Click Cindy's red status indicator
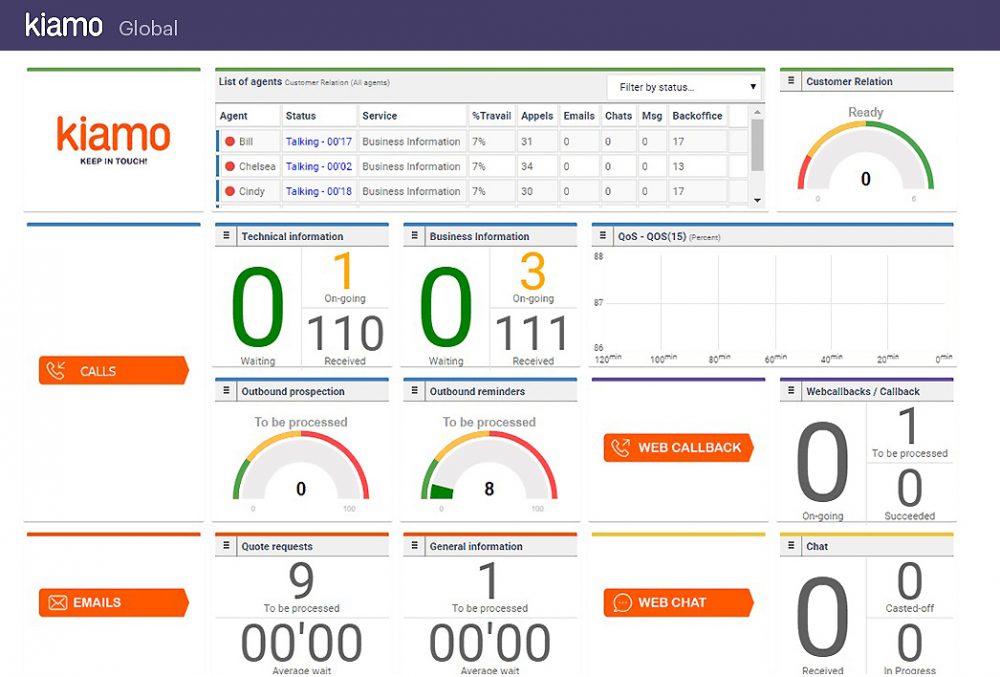Screen dimensions: 1000x677 (x=230, y=191)
